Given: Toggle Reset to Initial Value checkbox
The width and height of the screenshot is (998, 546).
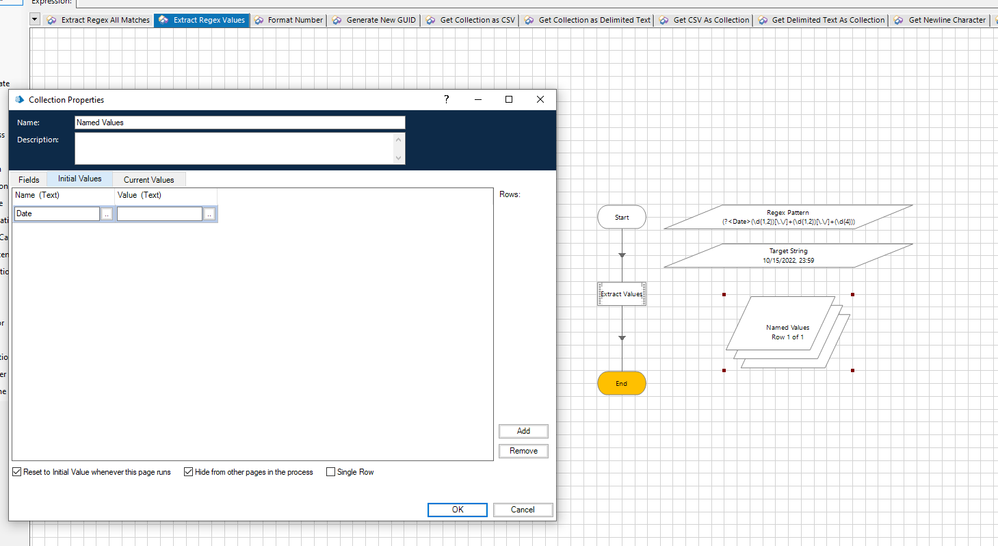Looking at the screenshot, I should [17, 472].
